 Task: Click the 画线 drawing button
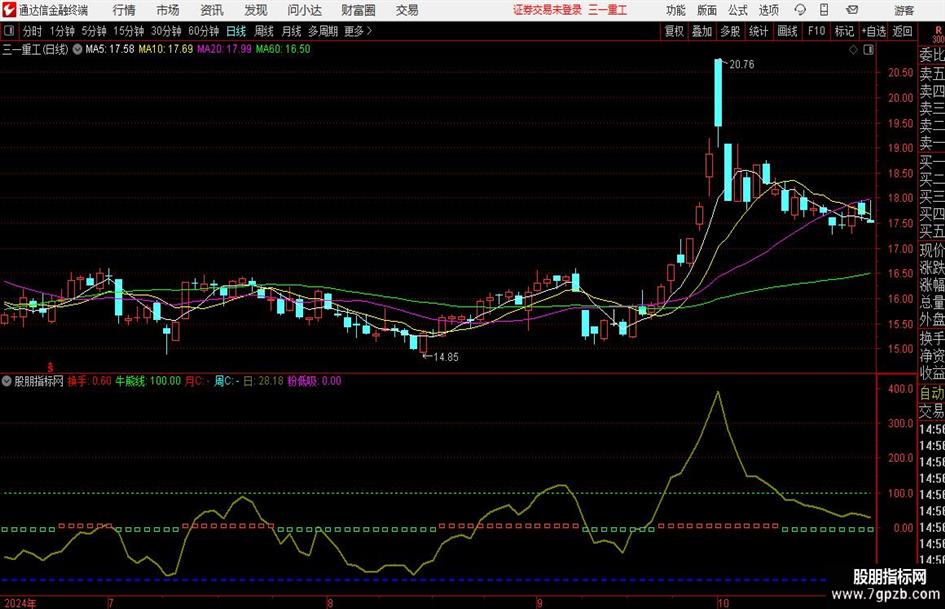click(787, 31)
